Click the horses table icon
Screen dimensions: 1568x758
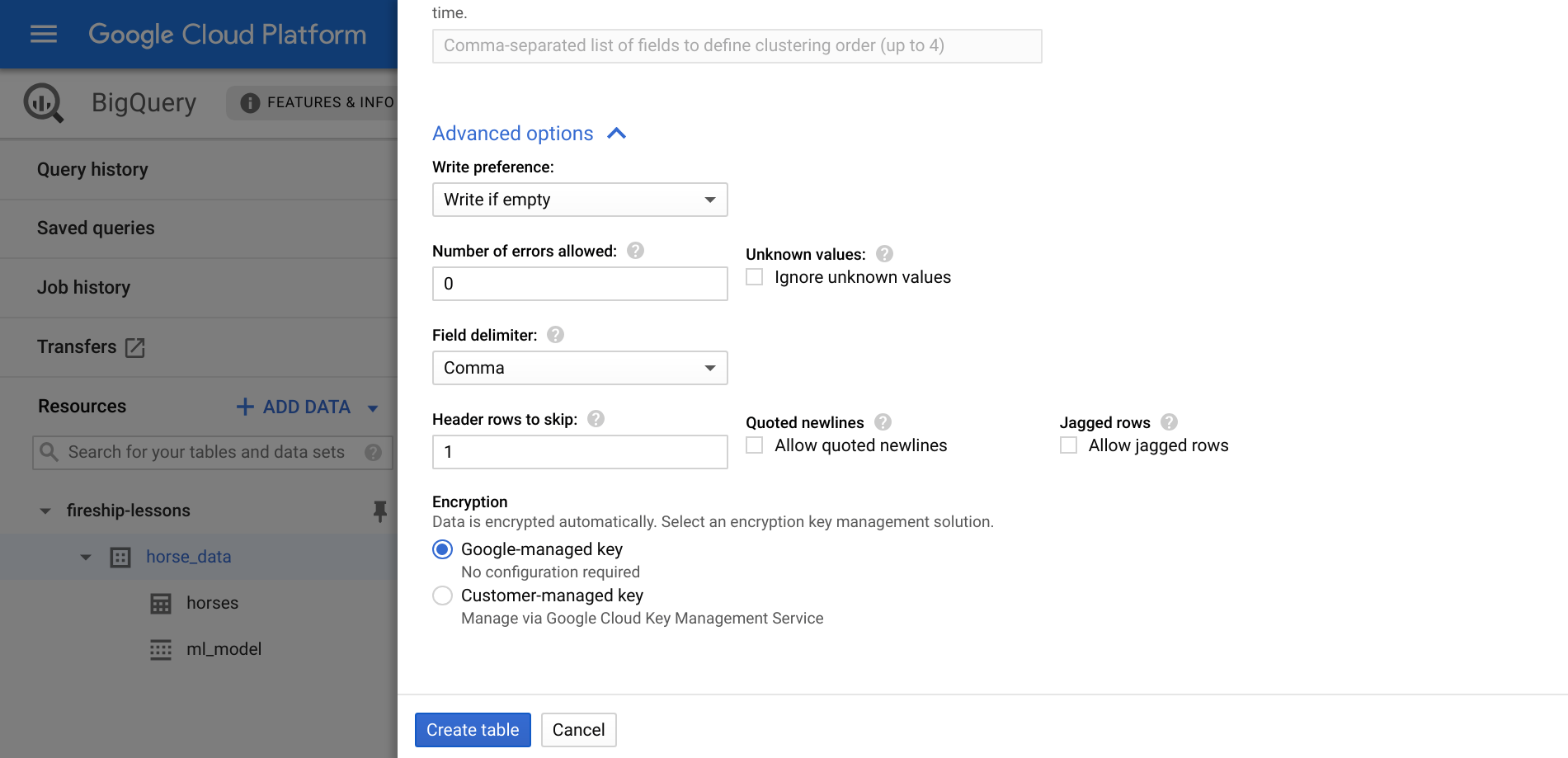(x=162, y=603)
